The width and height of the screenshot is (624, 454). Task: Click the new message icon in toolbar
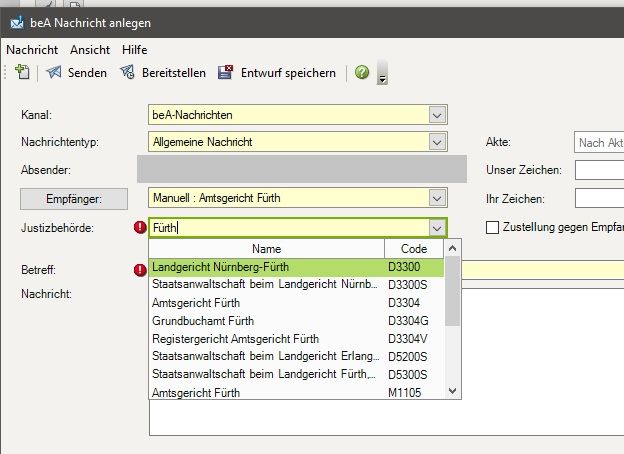(x=22, y=72)
